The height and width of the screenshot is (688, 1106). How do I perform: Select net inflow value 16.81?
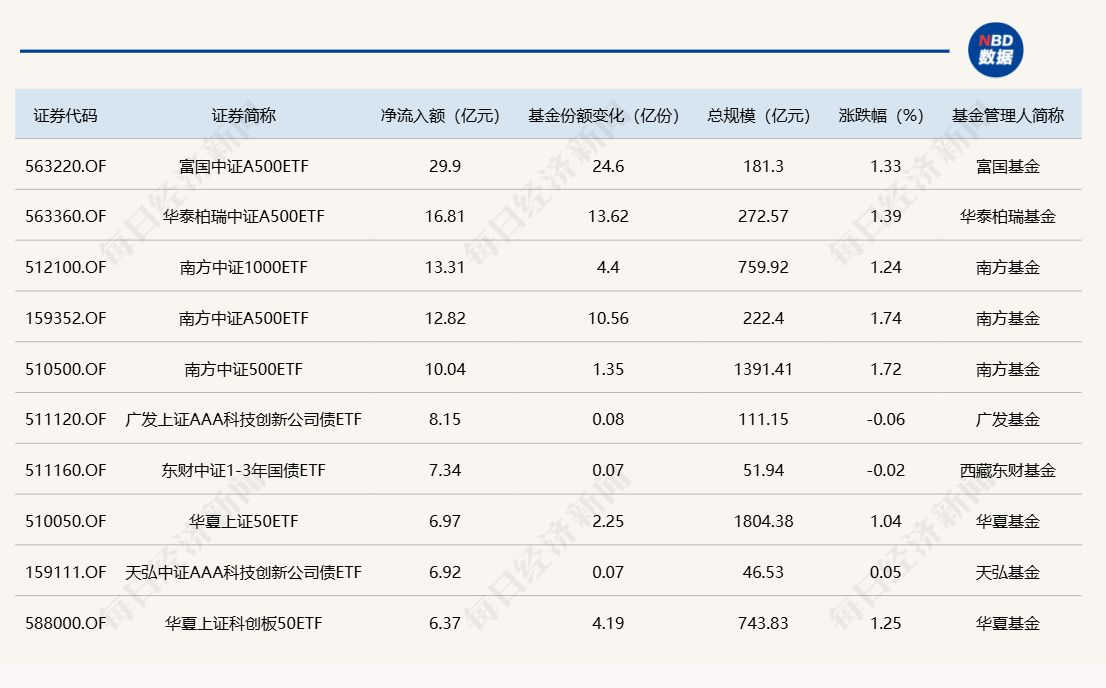[445, 217]
